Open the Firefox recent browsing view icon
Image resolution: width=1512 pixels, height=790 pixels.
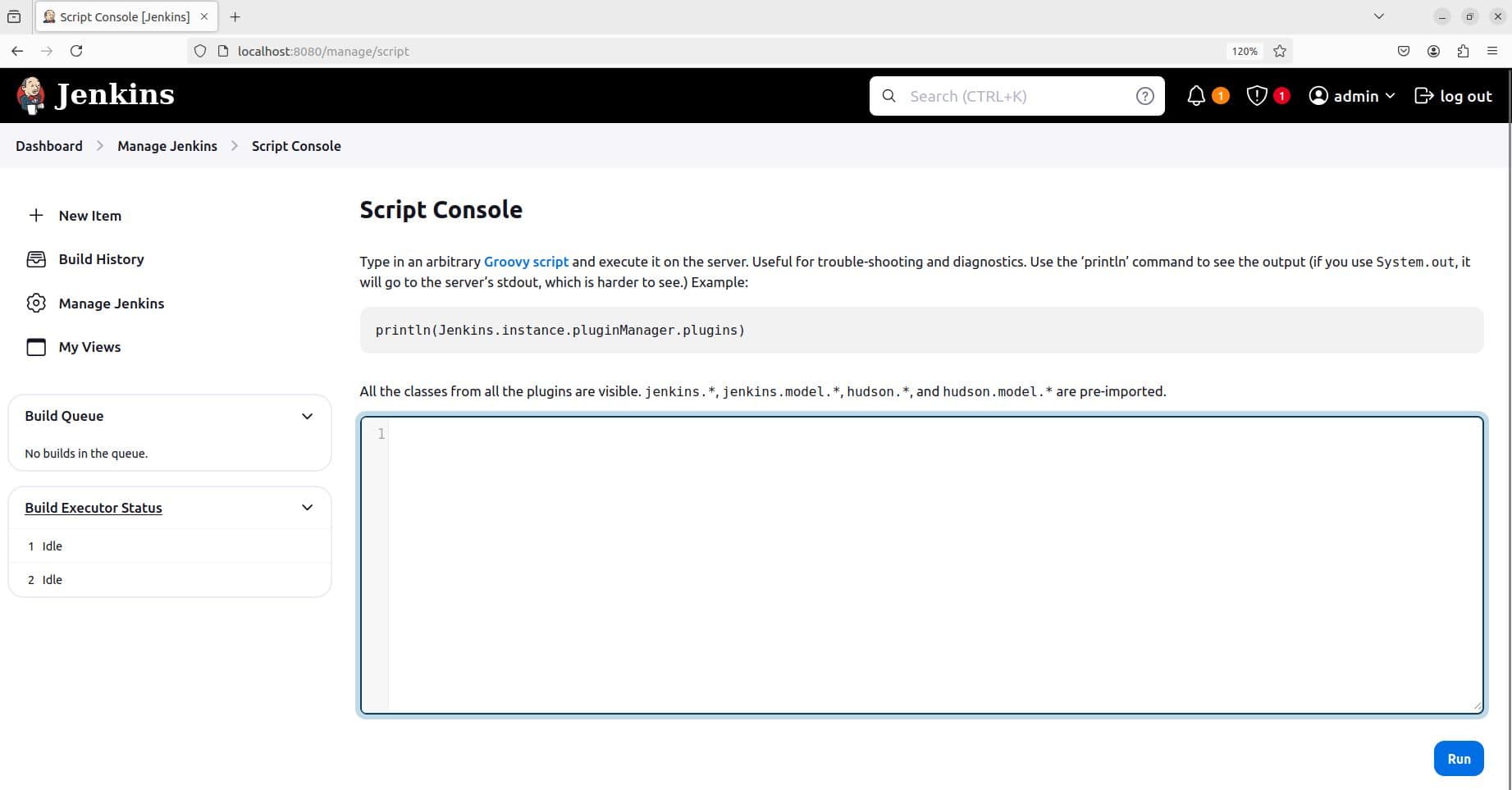click(14, 16)
